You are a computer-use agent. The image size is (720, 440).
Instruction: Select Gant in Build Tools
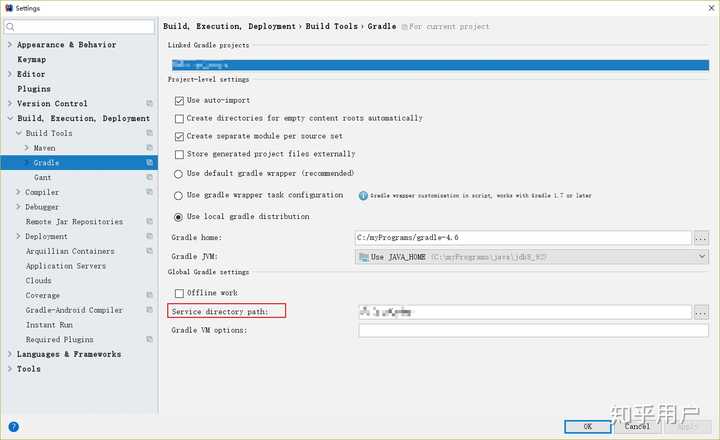(x=42, y=177)
